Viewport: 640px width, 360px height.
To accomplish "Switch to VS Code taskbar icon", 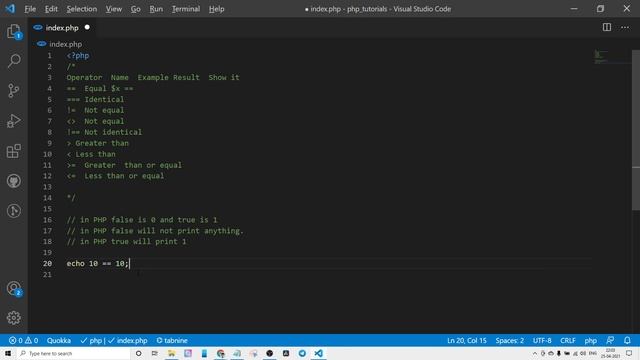I will [x=318, y=353].
